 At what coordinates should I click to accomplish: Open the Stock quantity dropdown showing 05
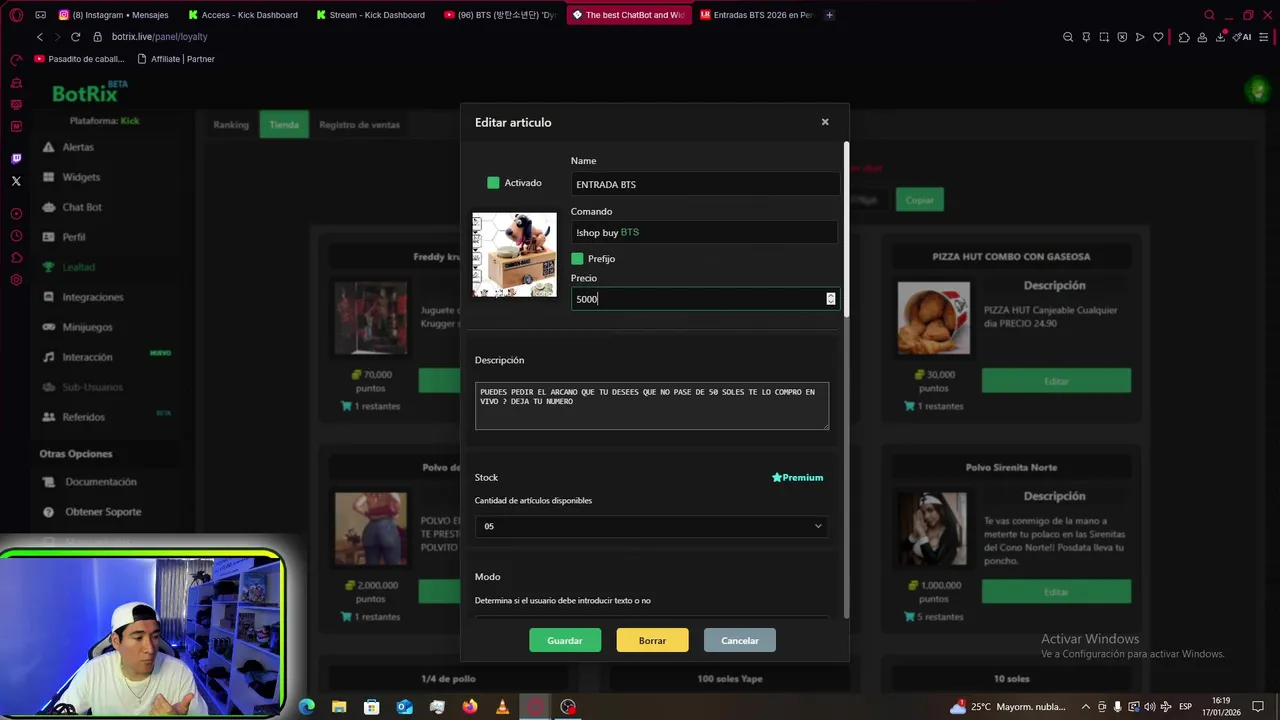[652, 526]
